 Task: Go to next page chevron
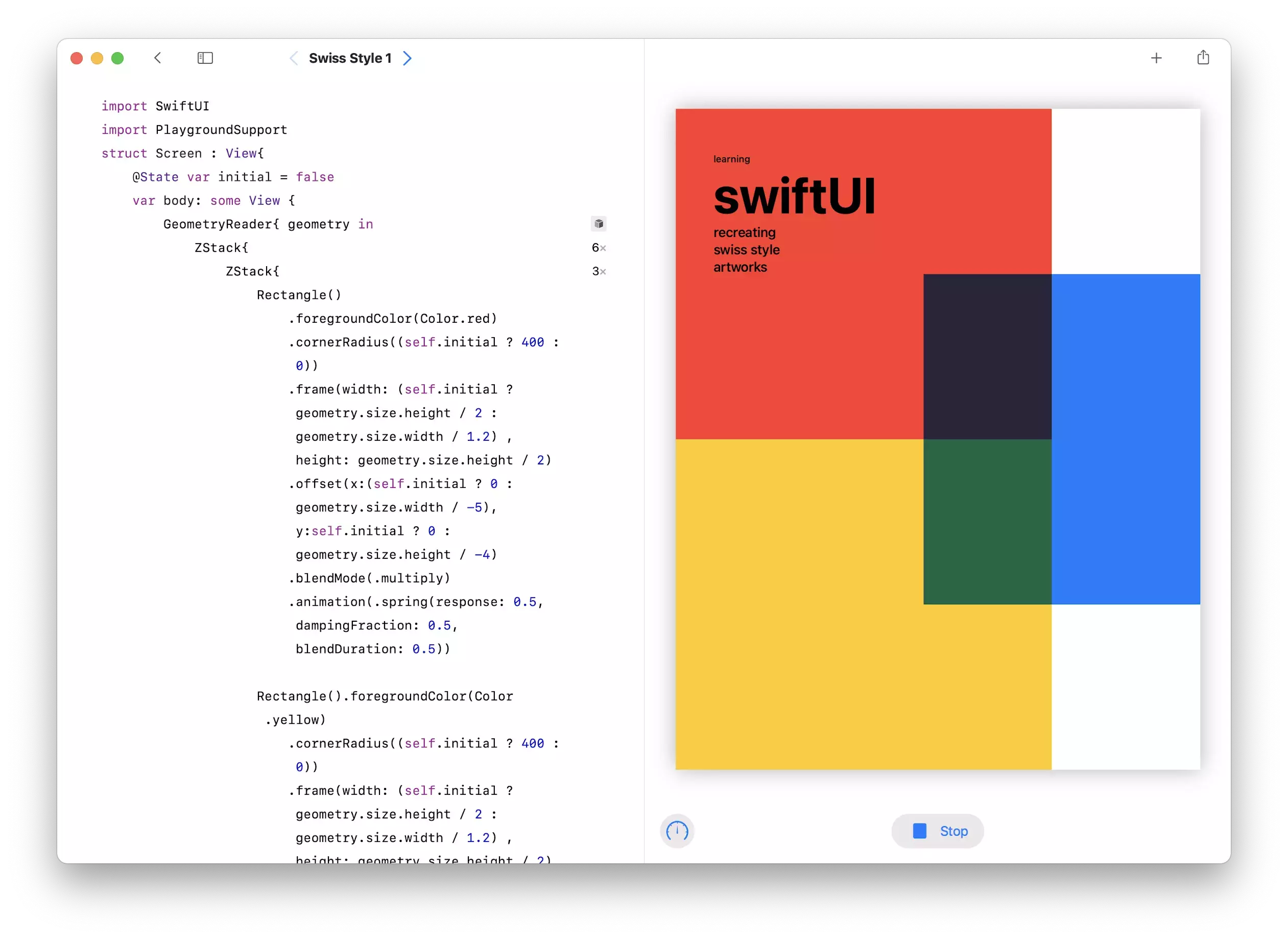click(408, 58)
